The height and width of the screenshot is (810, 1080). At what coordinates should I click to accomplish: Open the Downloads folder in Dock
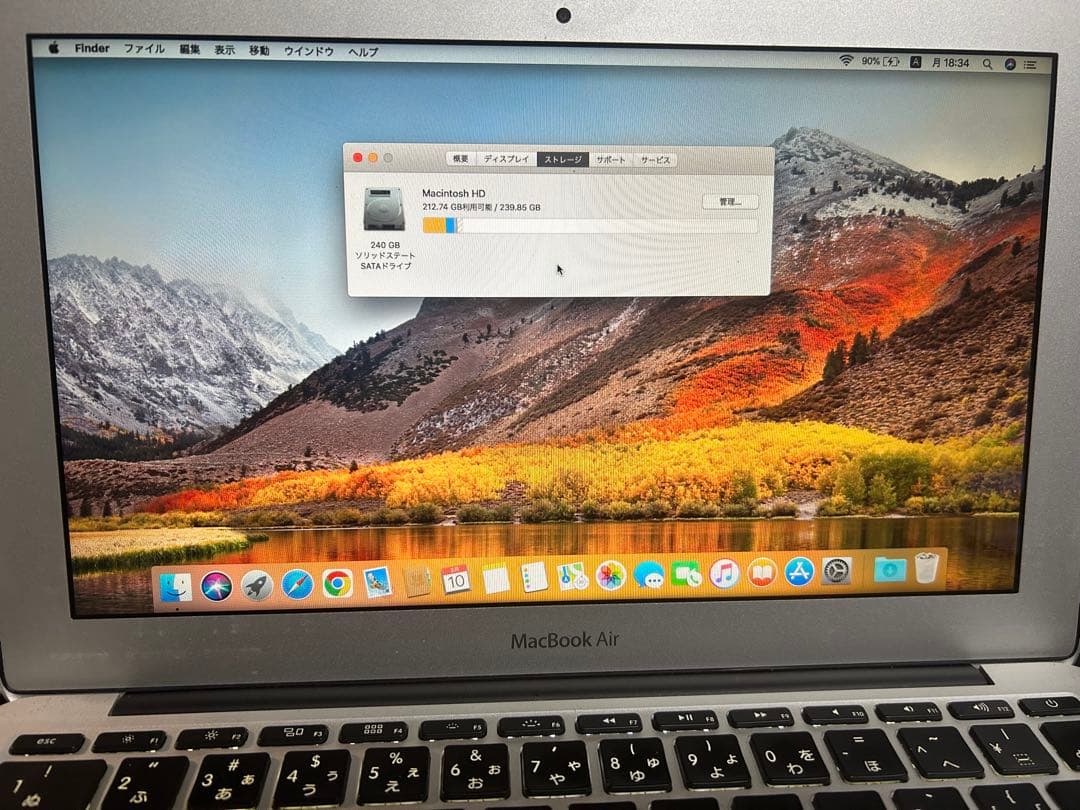(x=889, y=570)
